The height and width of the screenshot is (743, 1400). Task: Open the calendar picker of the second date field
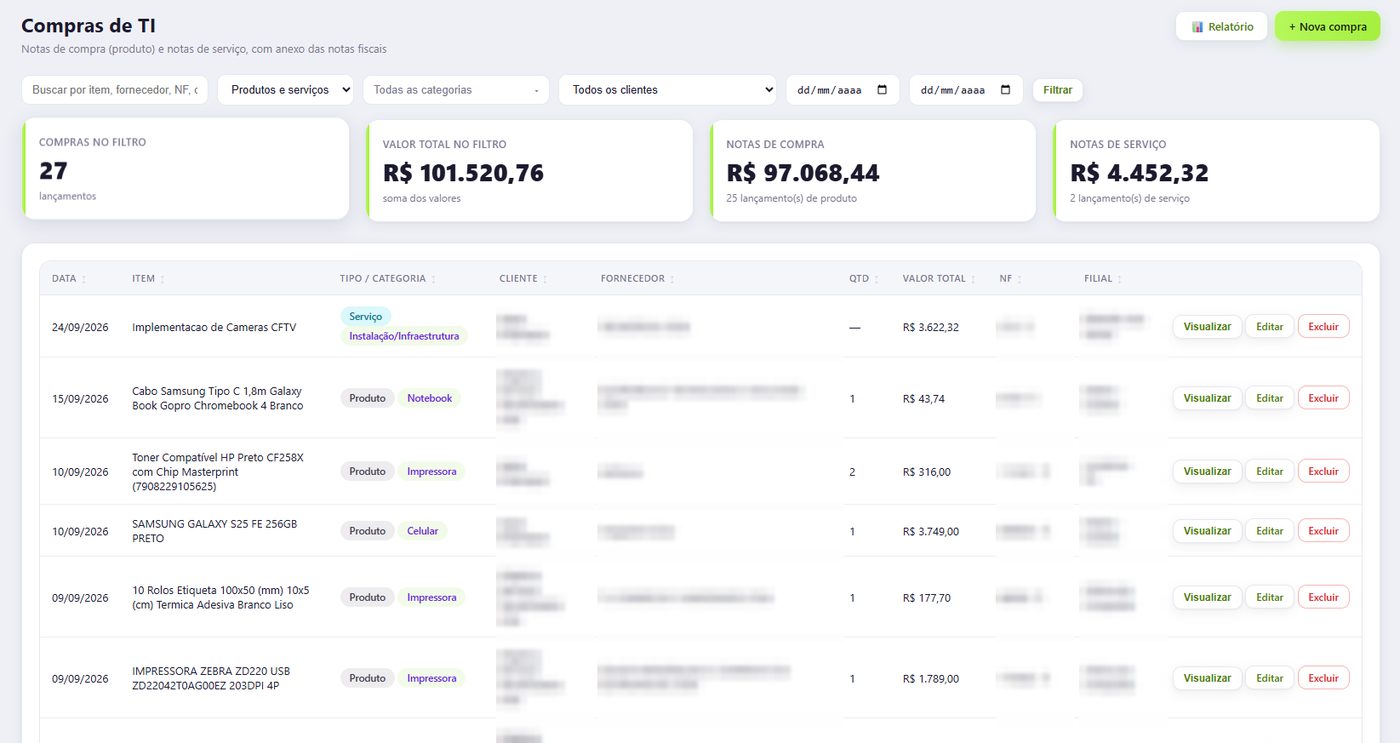[x=1005, y=90]
